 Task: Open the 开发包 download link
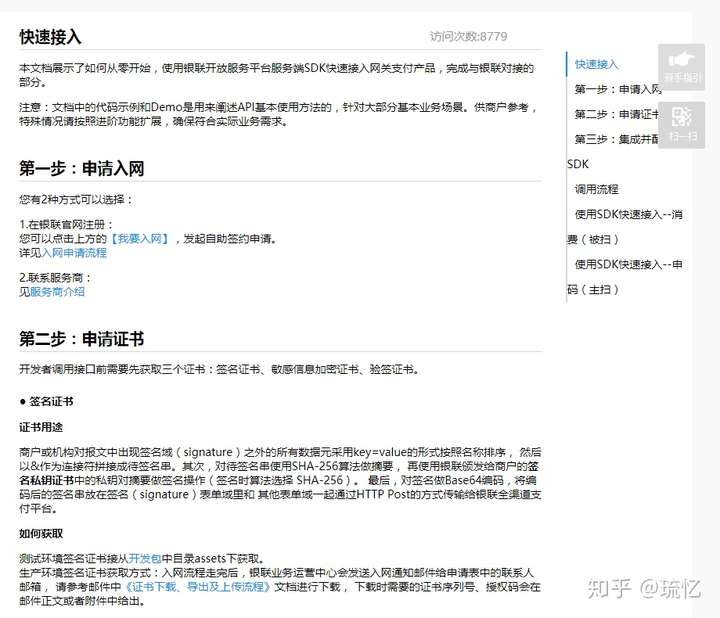[x=145, y=558]
